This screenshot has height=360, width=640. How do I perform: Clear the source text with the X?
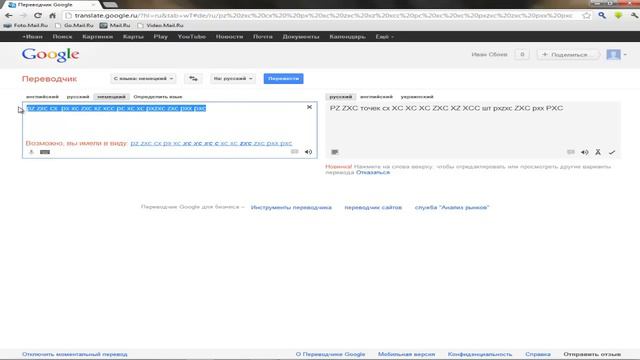(x=309, y=107)
